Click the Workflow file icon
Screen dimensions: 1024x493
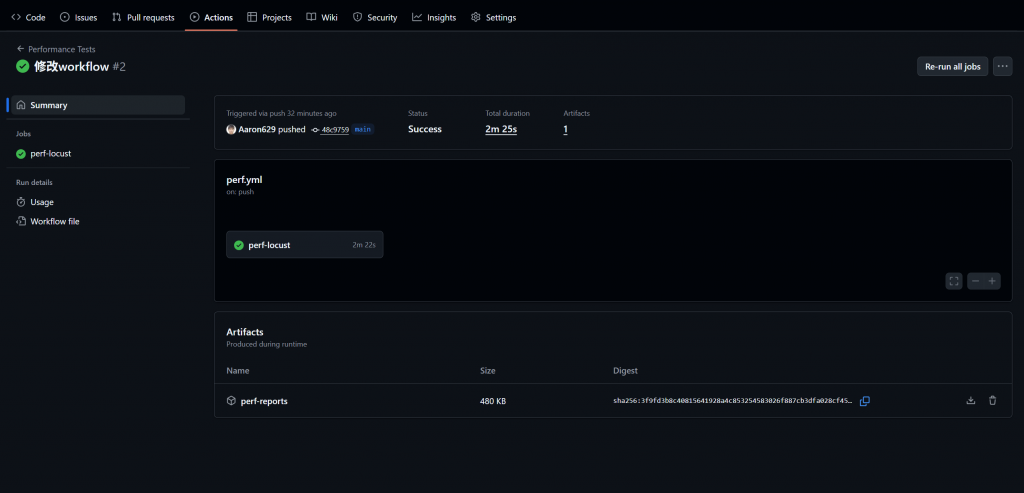pyautogui.click(x=21, y=221)
